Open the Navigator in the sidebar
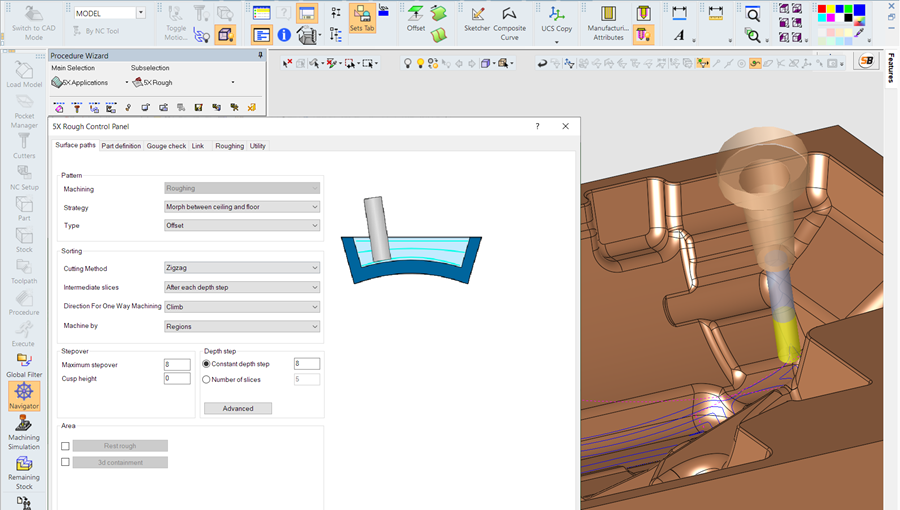The width and height of the screenshot is (900, 510). 24,396
